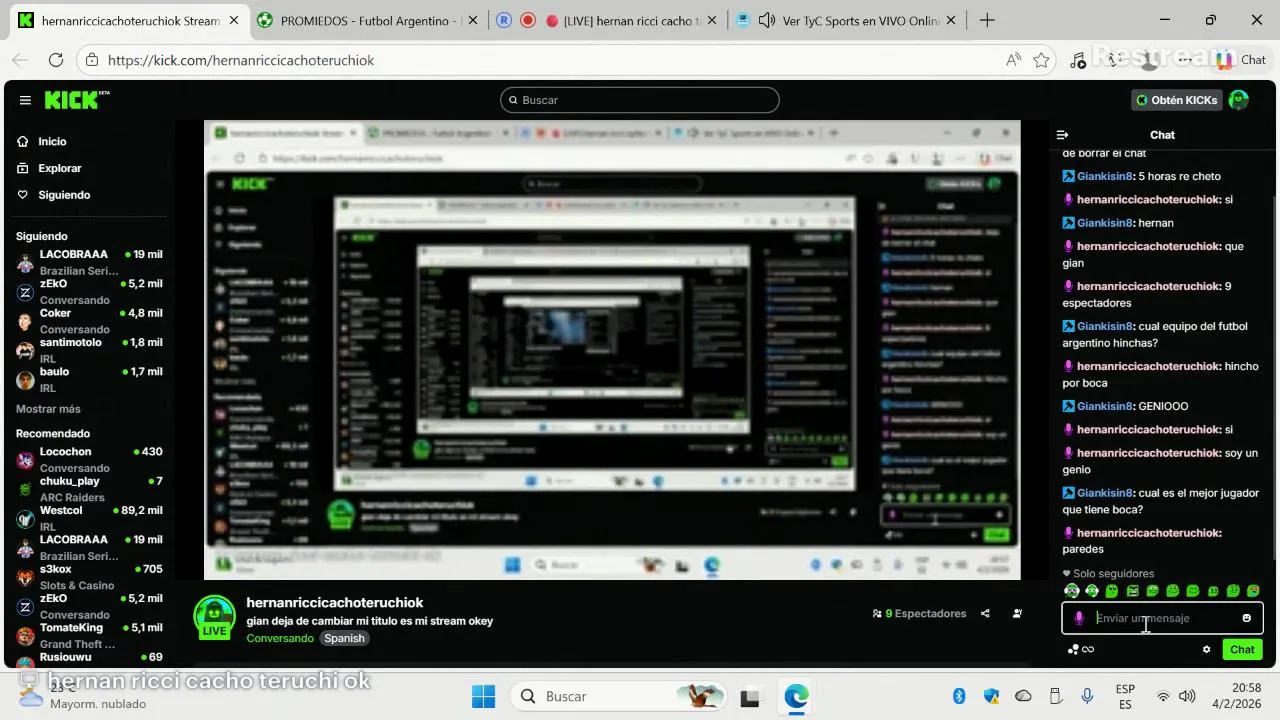Click the green Chat send button
1280x720 pixels.
coord(1242,649)
